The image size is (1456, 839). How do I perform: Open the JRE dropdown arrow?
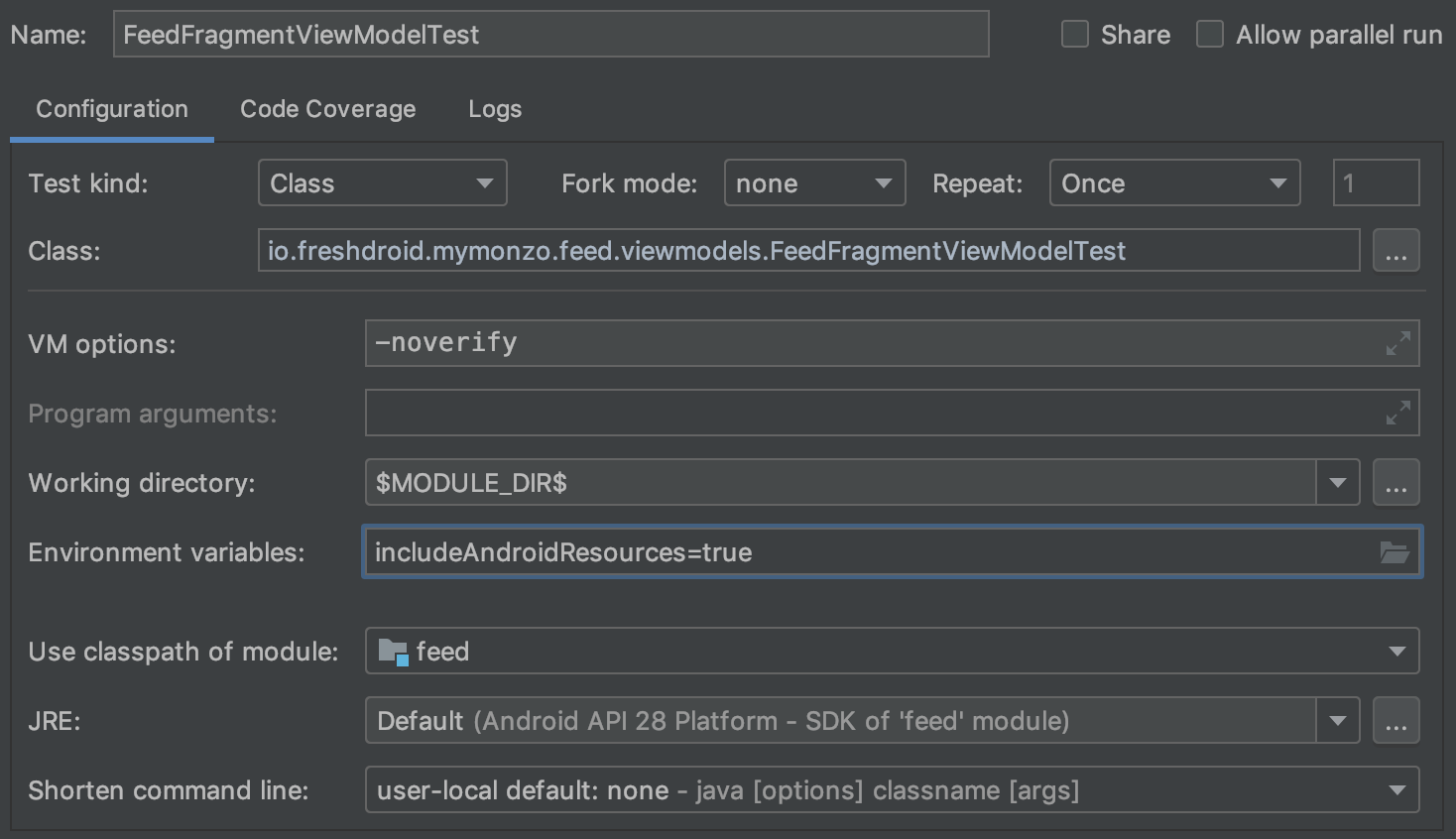tap(1338, 720)
